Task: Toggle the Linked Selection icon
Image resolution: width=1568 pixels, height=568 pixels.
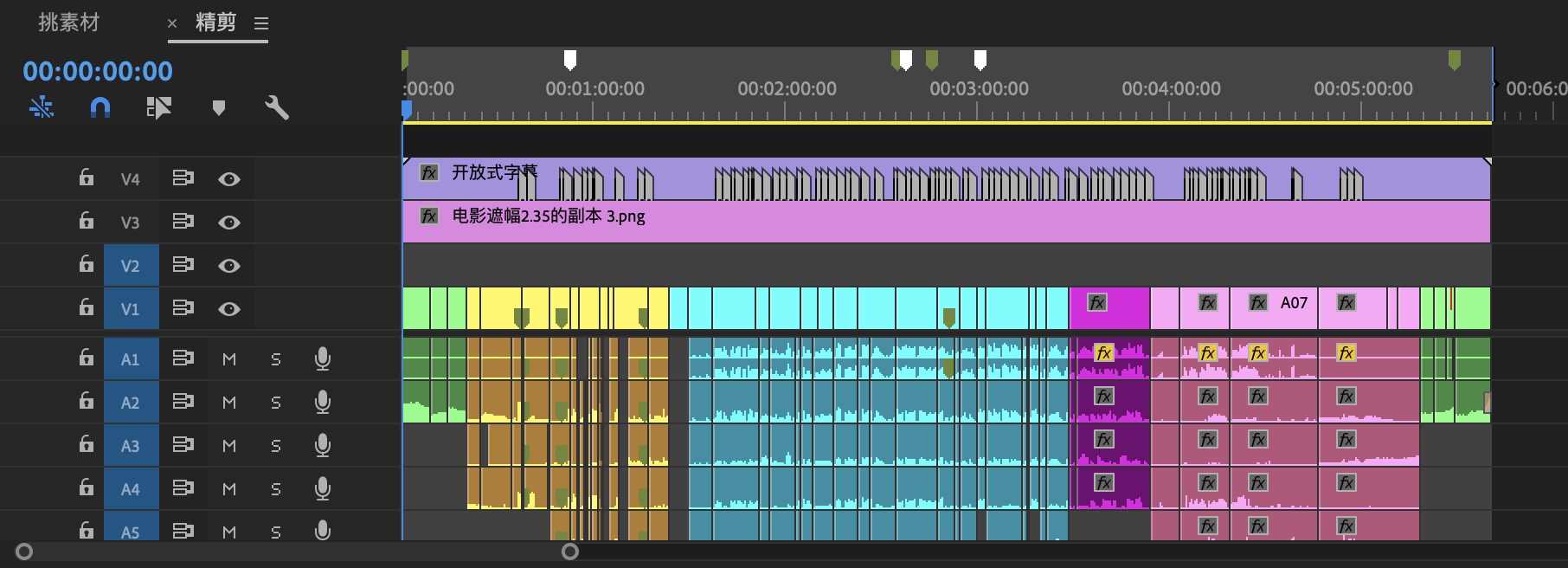Action: tap(158, 107)
